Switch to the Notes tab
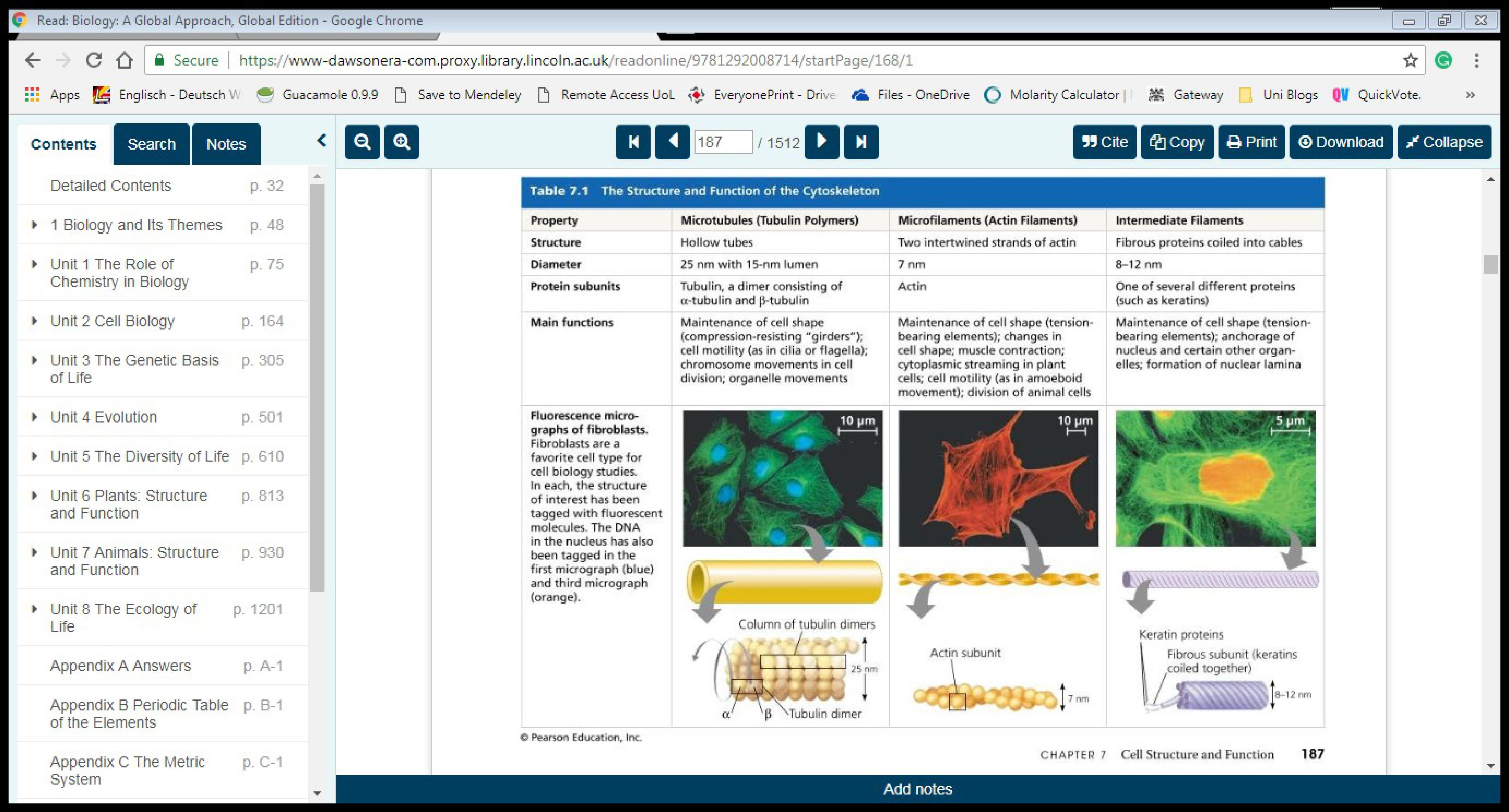The height and width of the screenshot is (812, 1509). coord(226,144)
